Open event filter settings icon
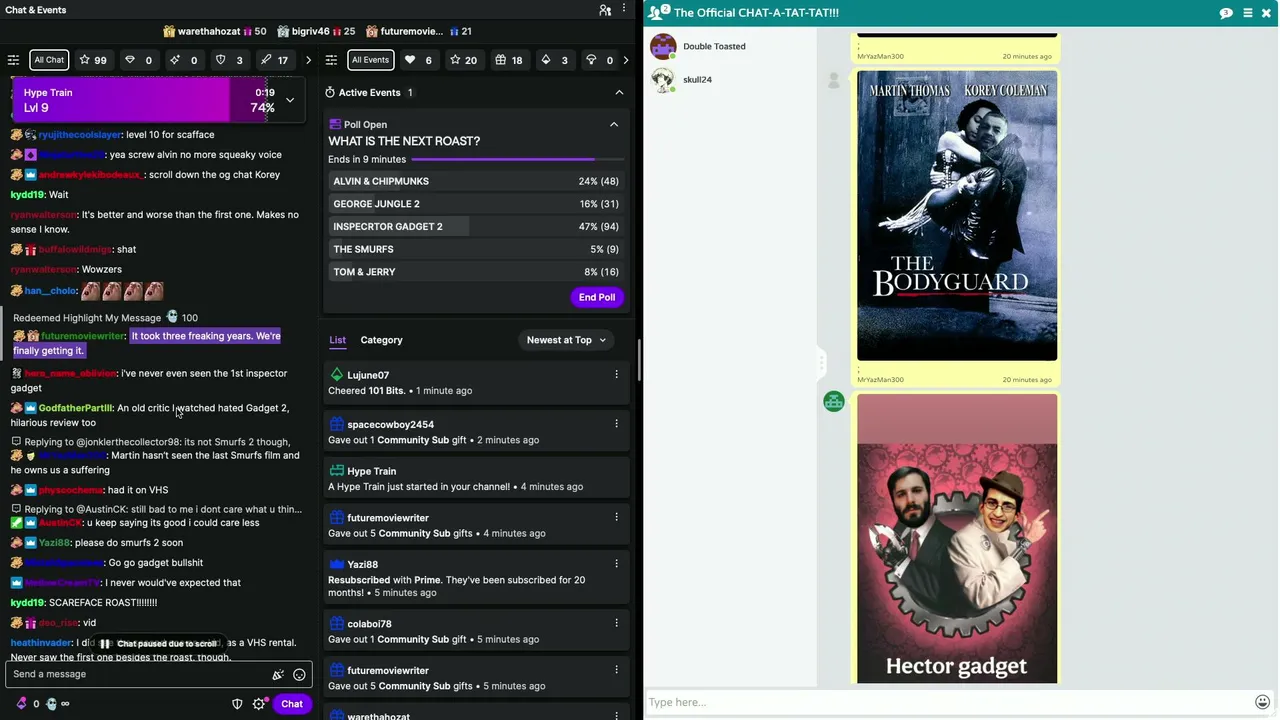This screenshot has width=1280, height=720. (x=331, y=60)
